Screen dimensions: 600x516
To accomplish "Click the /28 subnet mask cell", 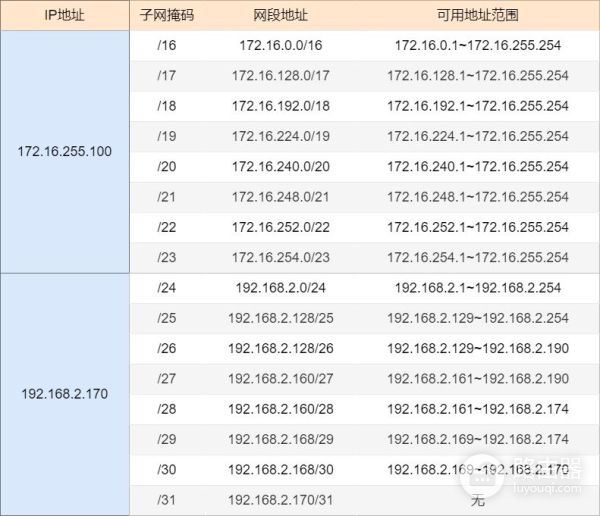I will (x=166, y=409).
